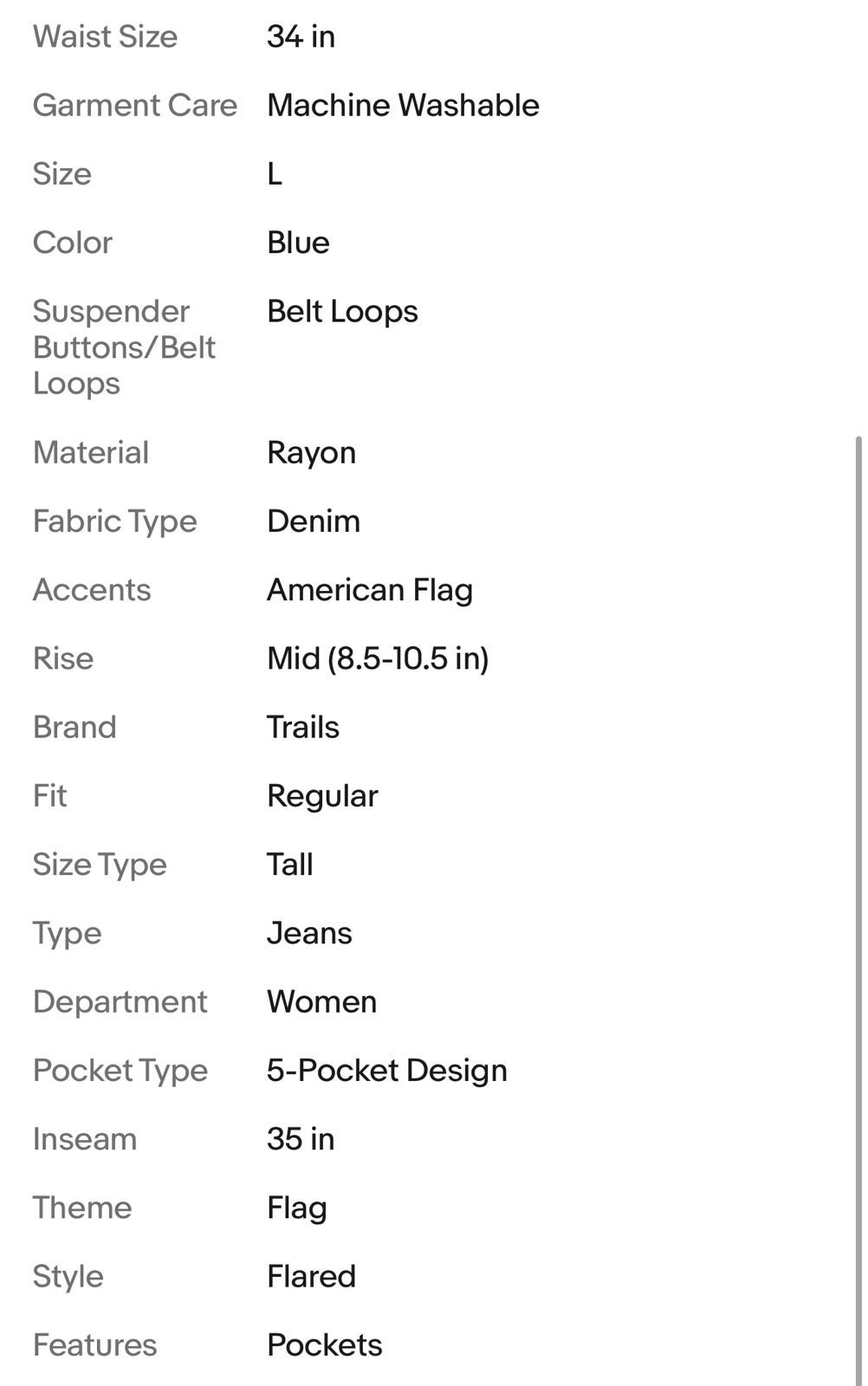Image resolution: width=868 pixels, height=1386 pixels.
Task: Tap the 'Suspender Buttons/Belt Loops' label
Action: click(124, 347)
